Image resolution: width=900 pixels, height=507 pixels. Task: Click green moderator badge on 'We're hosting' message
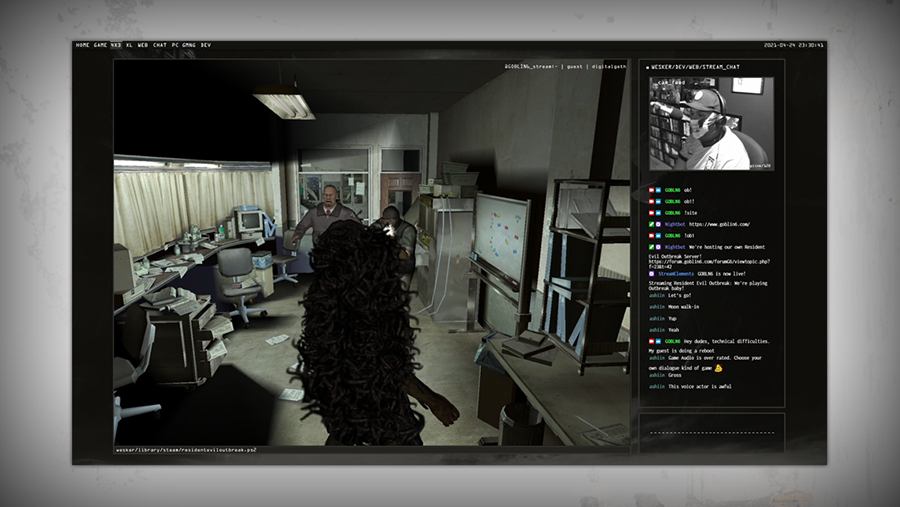[x=651, y=247]
